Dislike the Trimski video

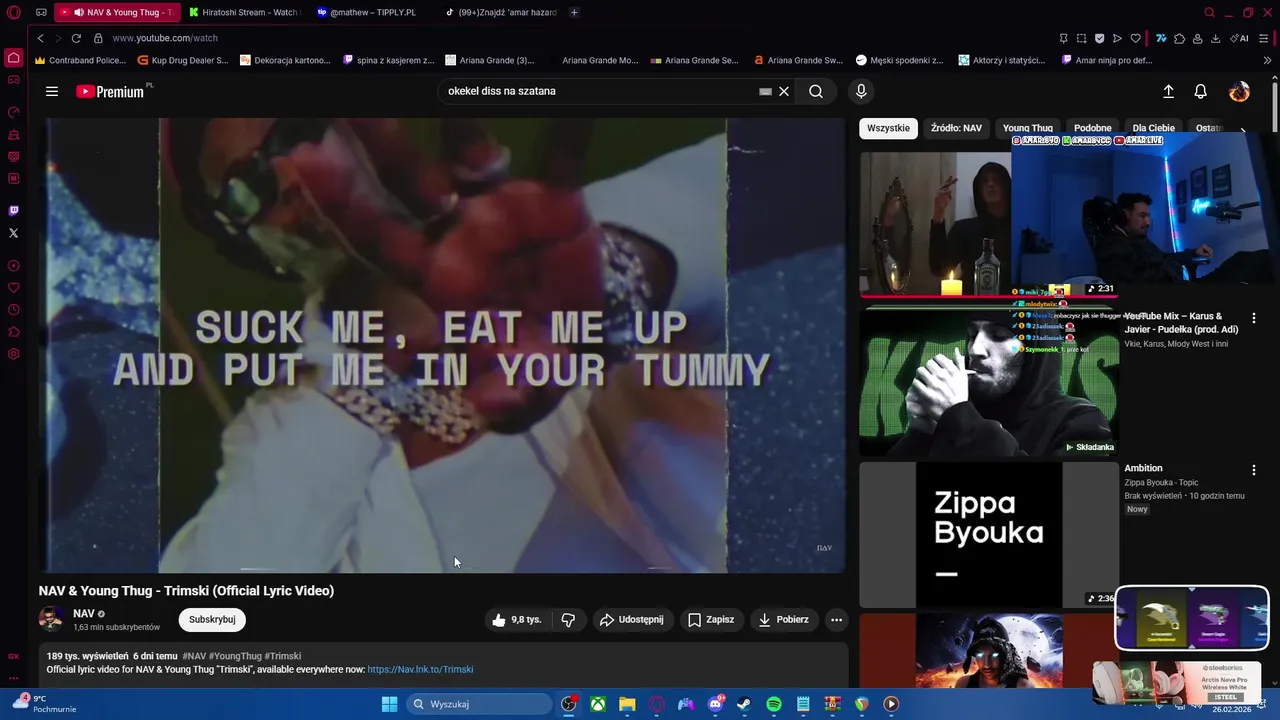click(568, 620)
